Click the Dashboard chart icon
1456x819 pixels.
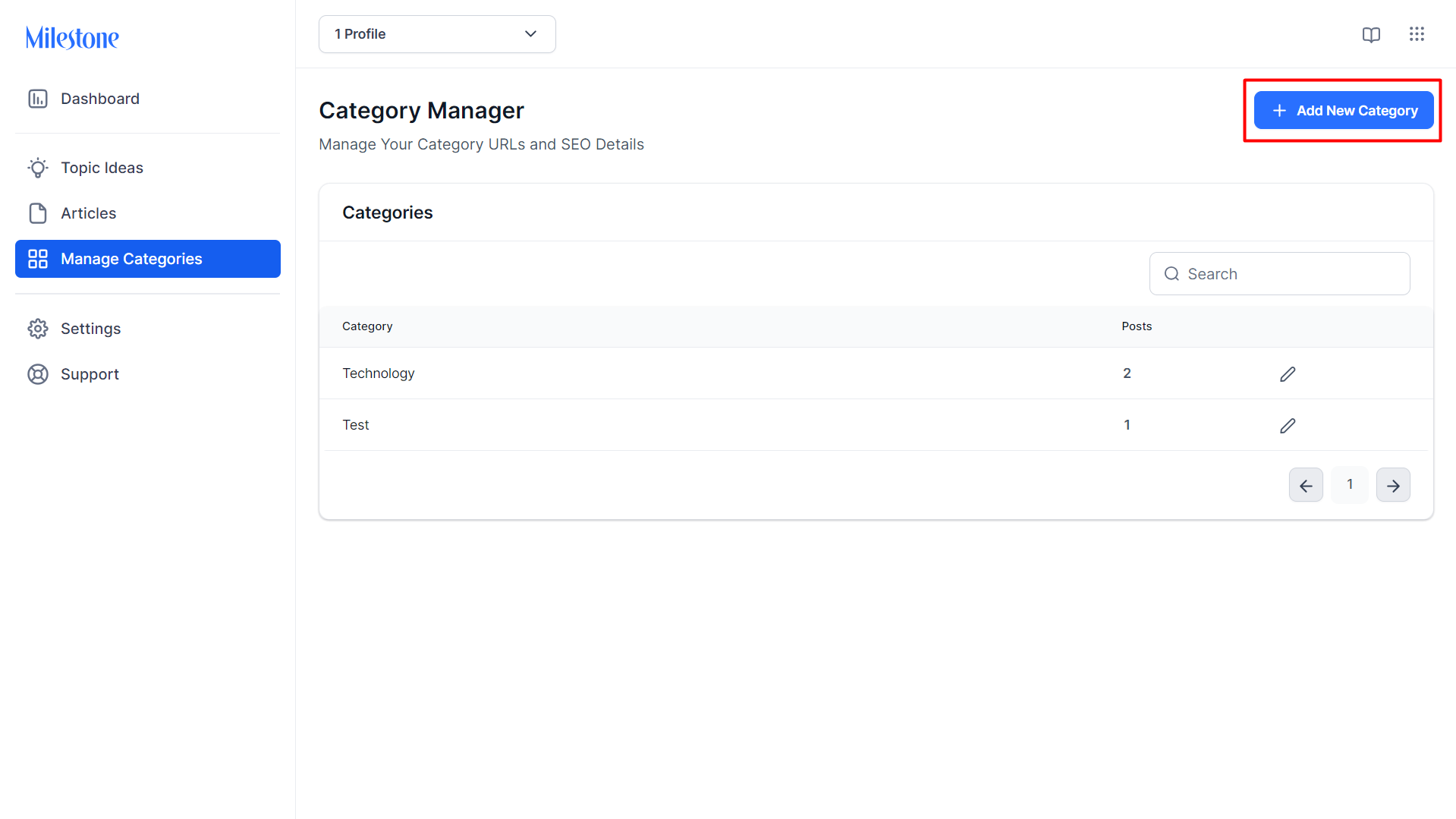click(38, 99)
